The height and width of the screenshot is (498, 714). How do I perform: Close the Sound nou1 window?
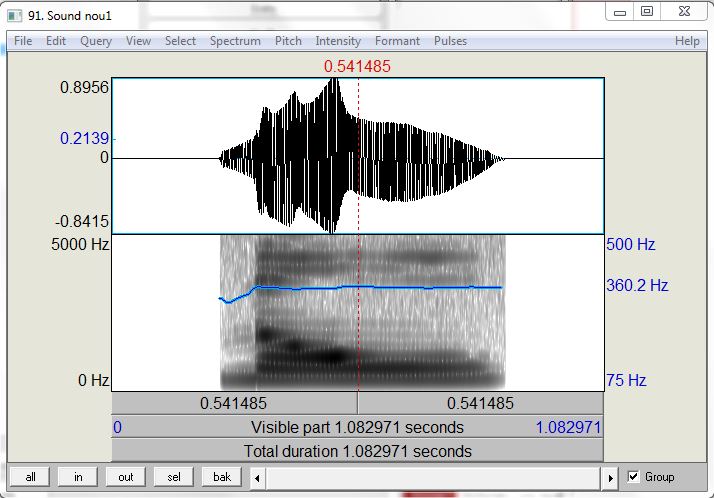(x=684, y=12)
